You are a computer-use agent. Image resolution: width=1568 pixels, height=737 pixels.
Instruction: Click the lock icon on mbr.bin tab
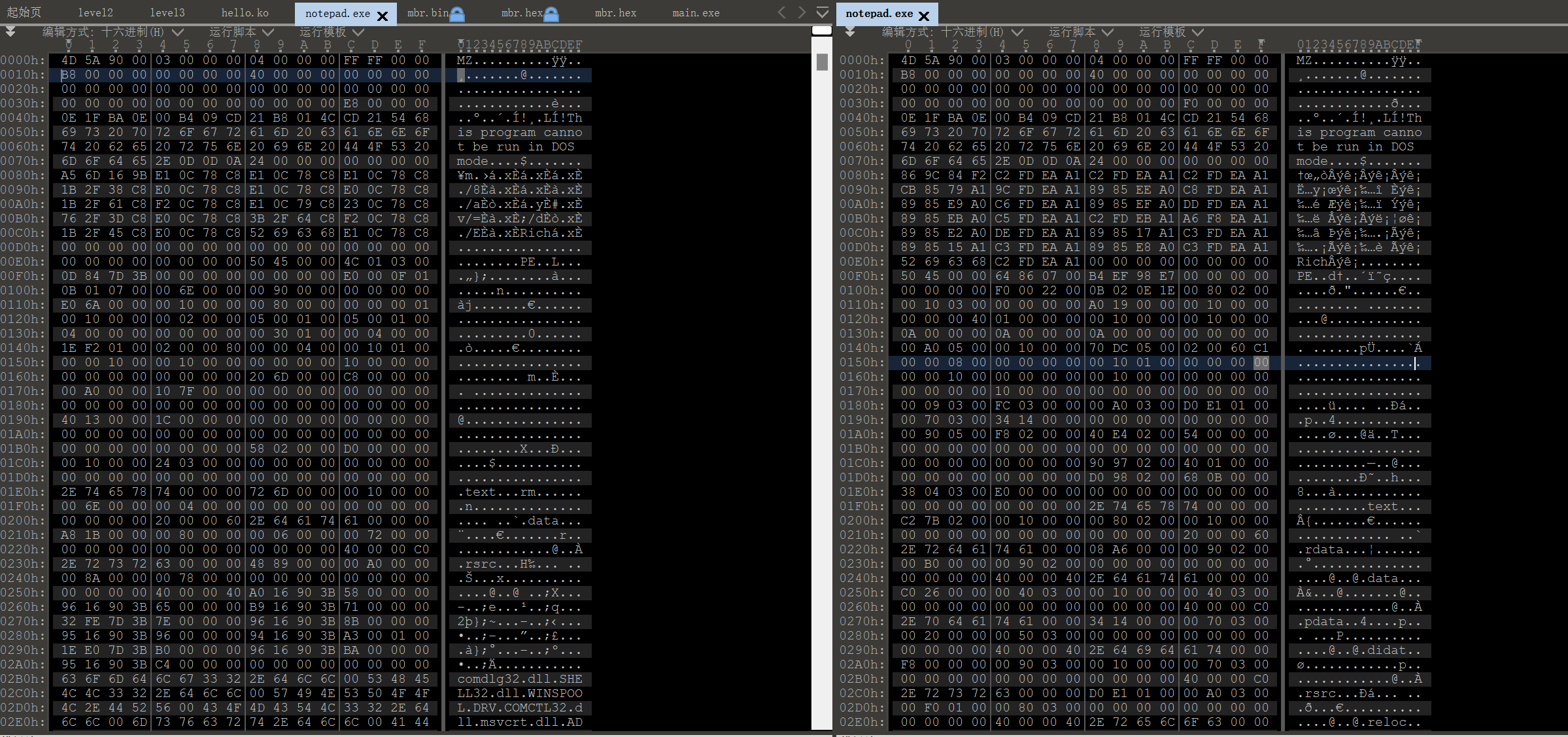(x=458, y=14)
